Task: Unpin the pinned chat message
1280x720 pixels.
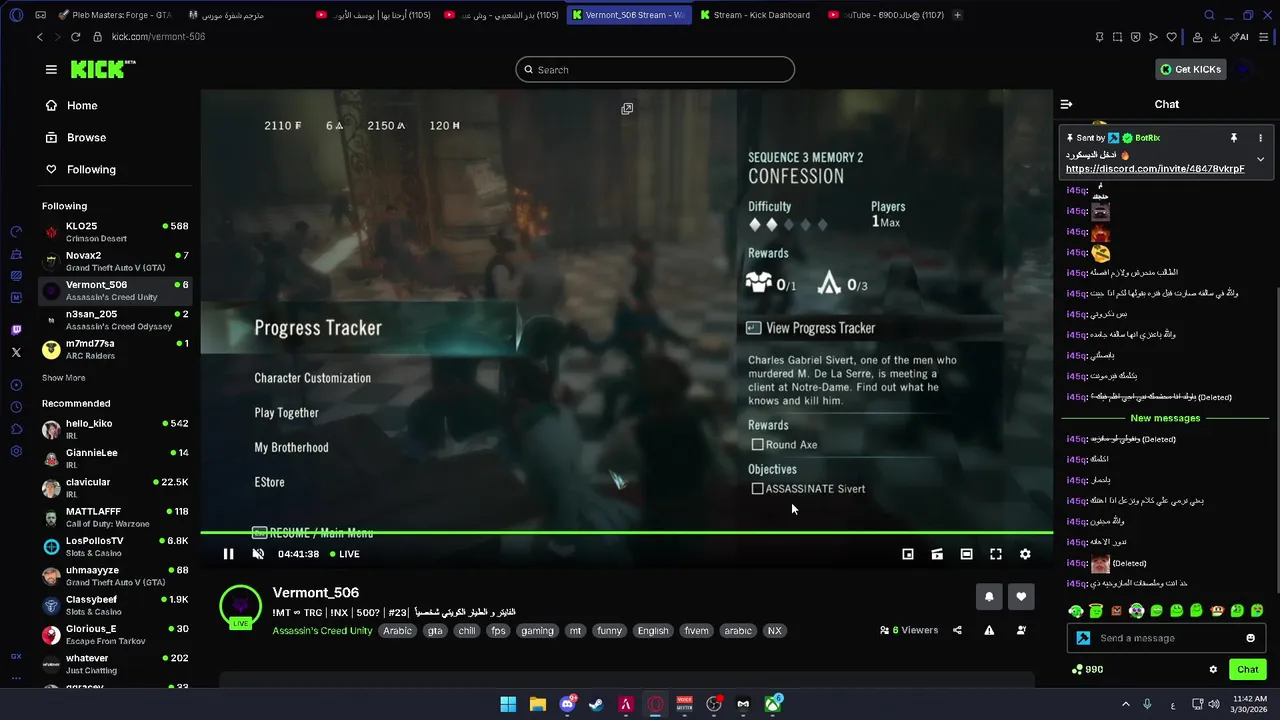Action: [1234, 138]
